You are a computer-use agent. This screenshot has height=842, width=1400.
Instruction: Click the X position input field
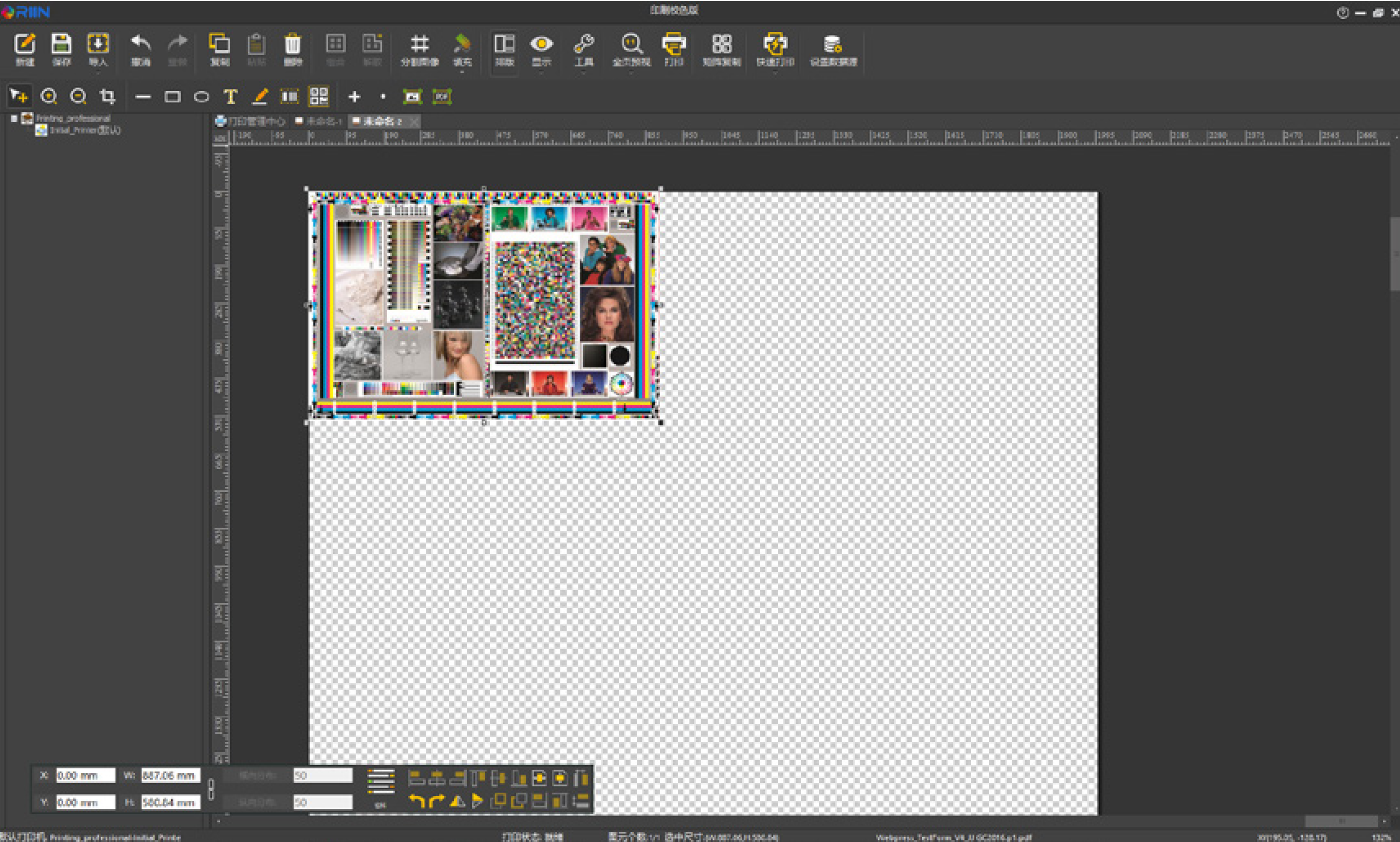(x=86, y=776)
